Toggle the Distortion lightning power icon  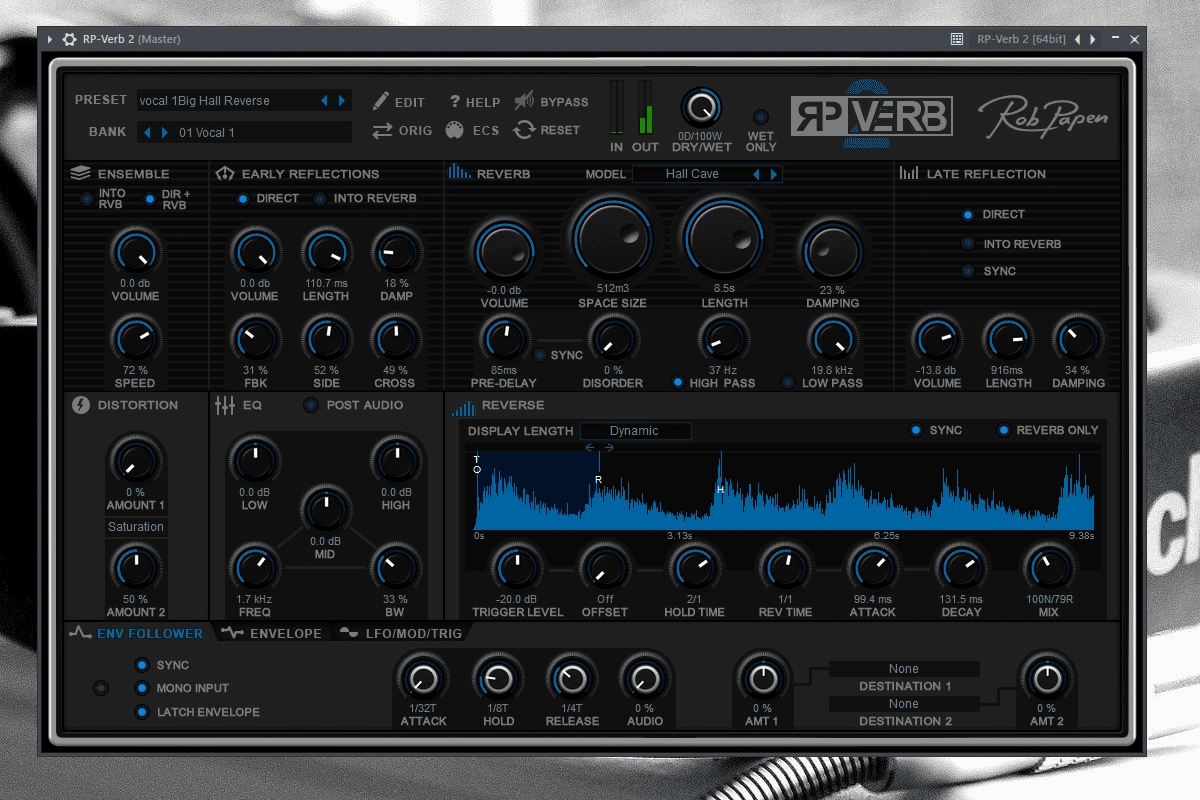(x=81, y=405)
